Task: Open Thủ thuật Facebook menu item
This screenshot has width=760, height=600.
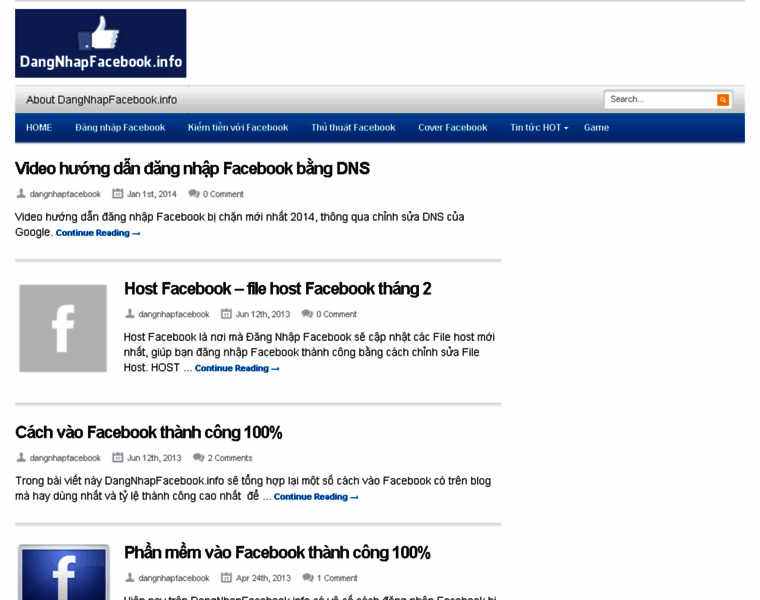Action: [353, 127]
